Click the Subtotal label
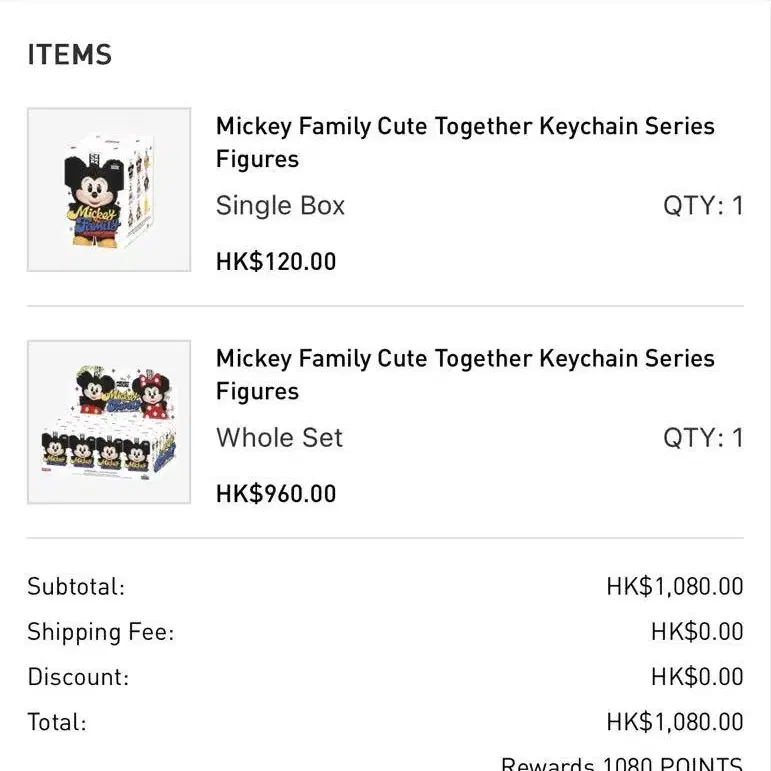The height and width of the screenshot is (771, 771). [x=76, y=587]
